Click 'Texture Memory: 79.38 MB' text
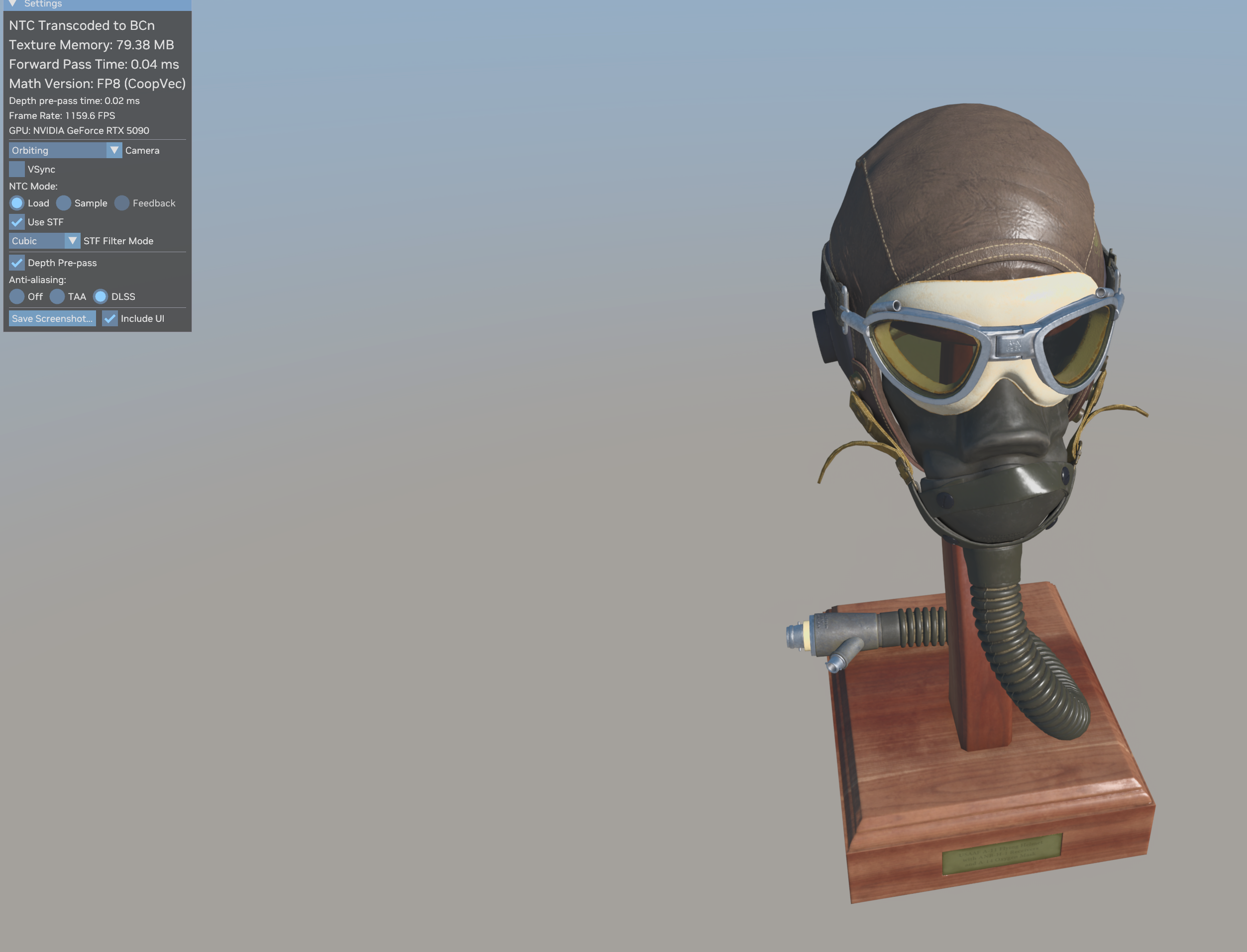 pos(91,45)
